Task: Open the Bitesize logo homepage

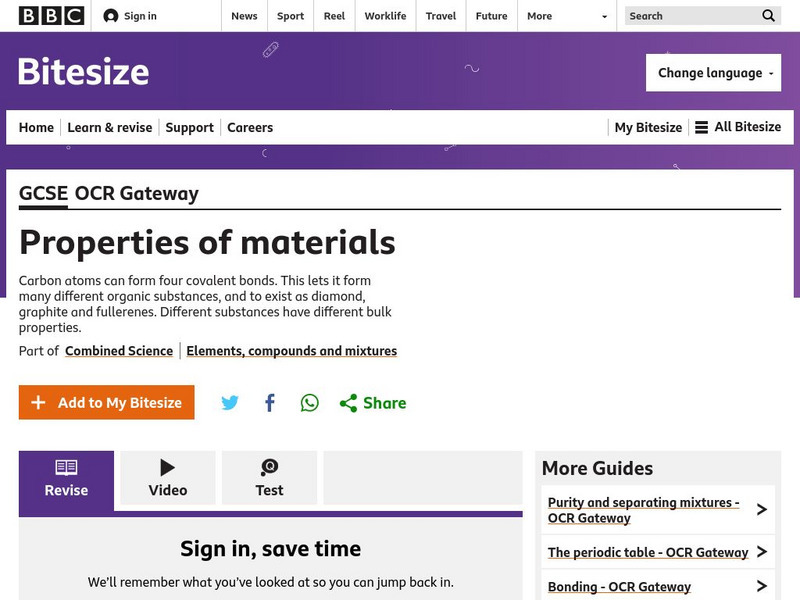Action: coord(83,71)
